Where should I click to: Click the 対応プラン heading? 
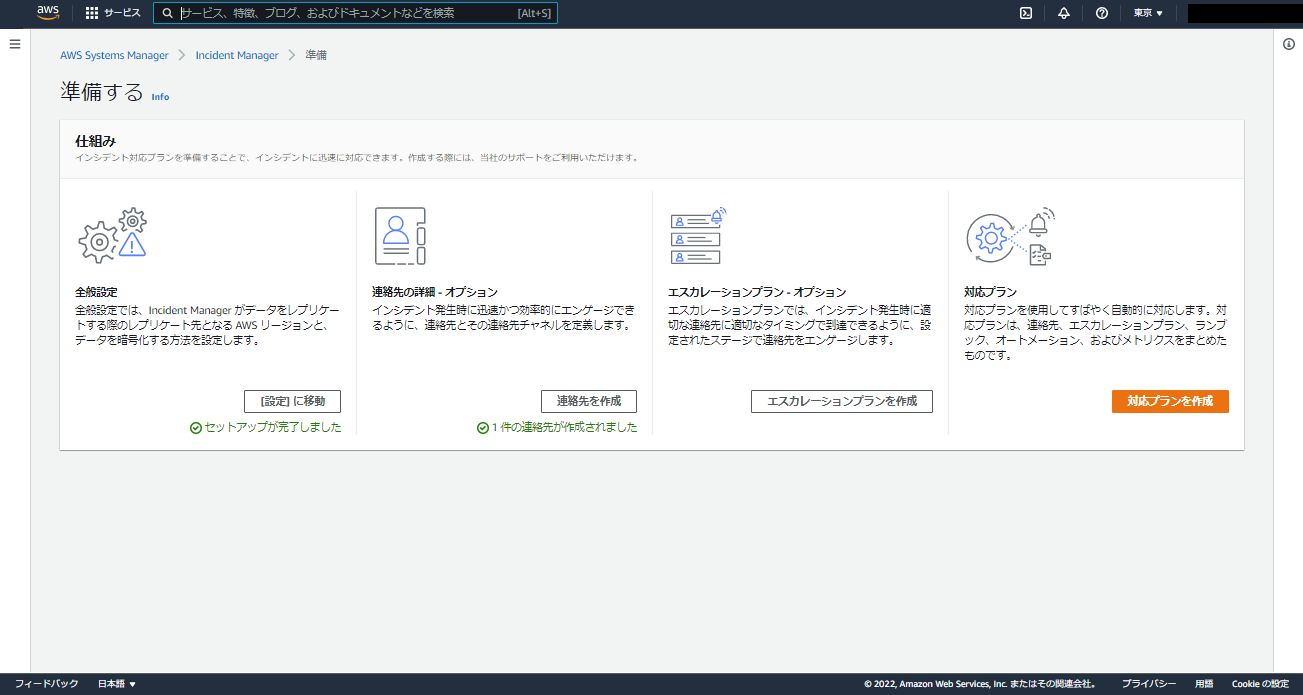coord(990,292)
